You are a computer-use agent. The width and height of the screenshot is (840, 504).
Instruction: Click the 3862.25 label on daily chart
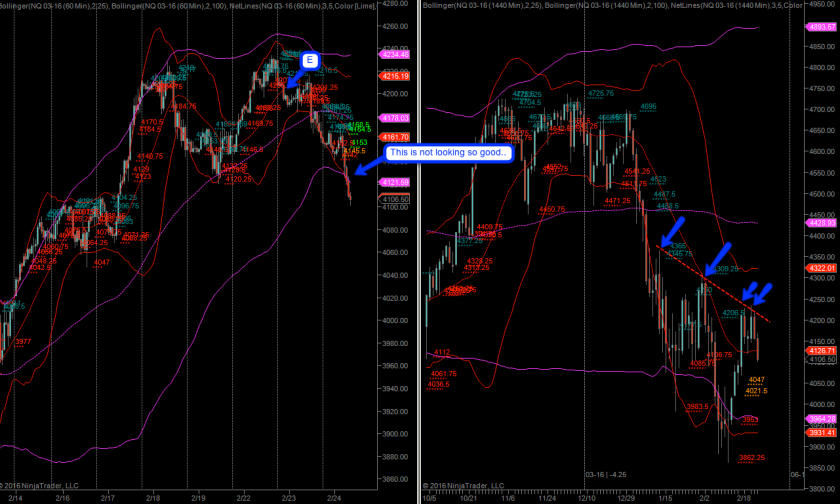[752, 458]
